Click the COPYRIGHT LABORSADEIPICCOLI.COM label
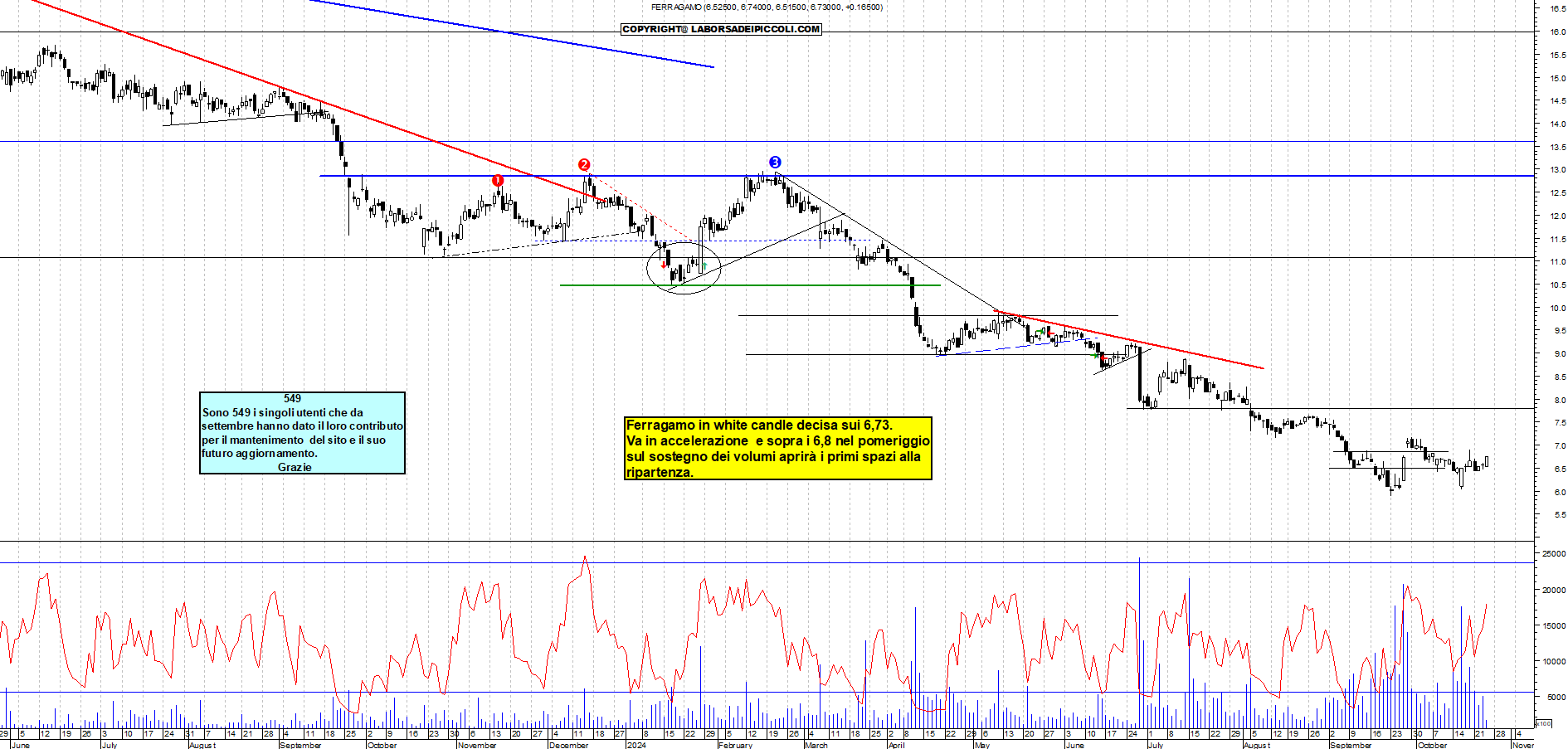This screenshot has height=749, width=1568. (x=721, y=29)
